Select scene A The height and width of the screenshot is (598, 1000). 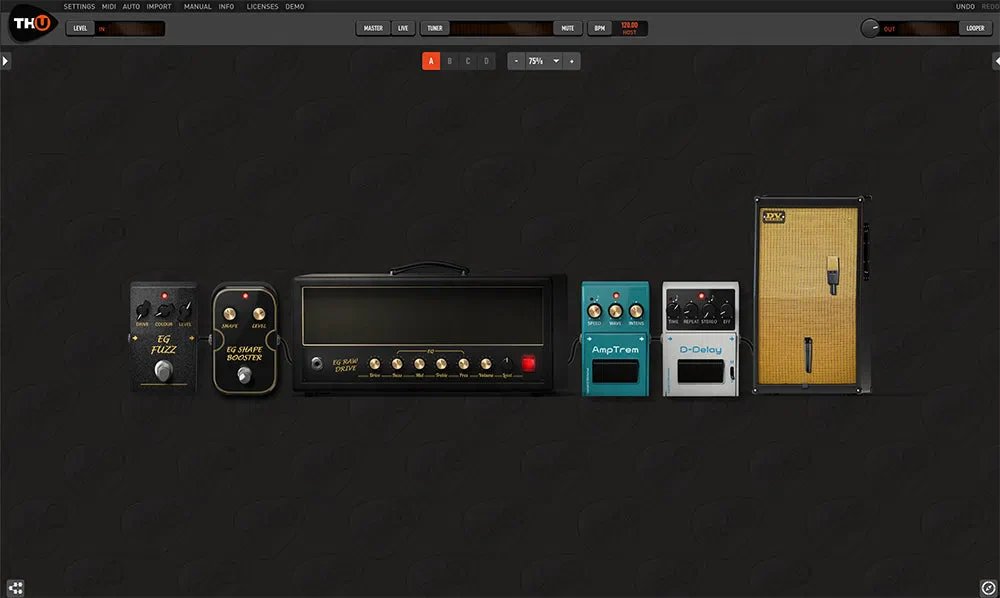[431, 61]
